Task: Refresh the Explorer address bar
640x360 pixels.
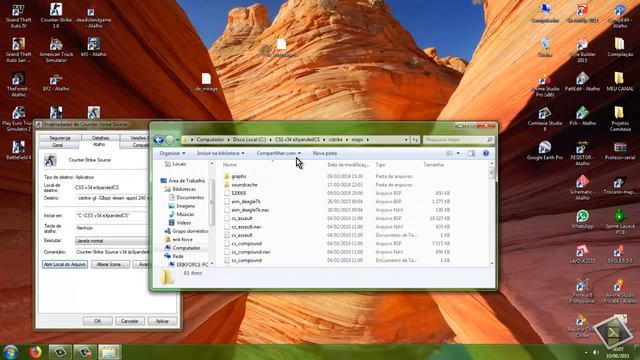Action: 415,140
